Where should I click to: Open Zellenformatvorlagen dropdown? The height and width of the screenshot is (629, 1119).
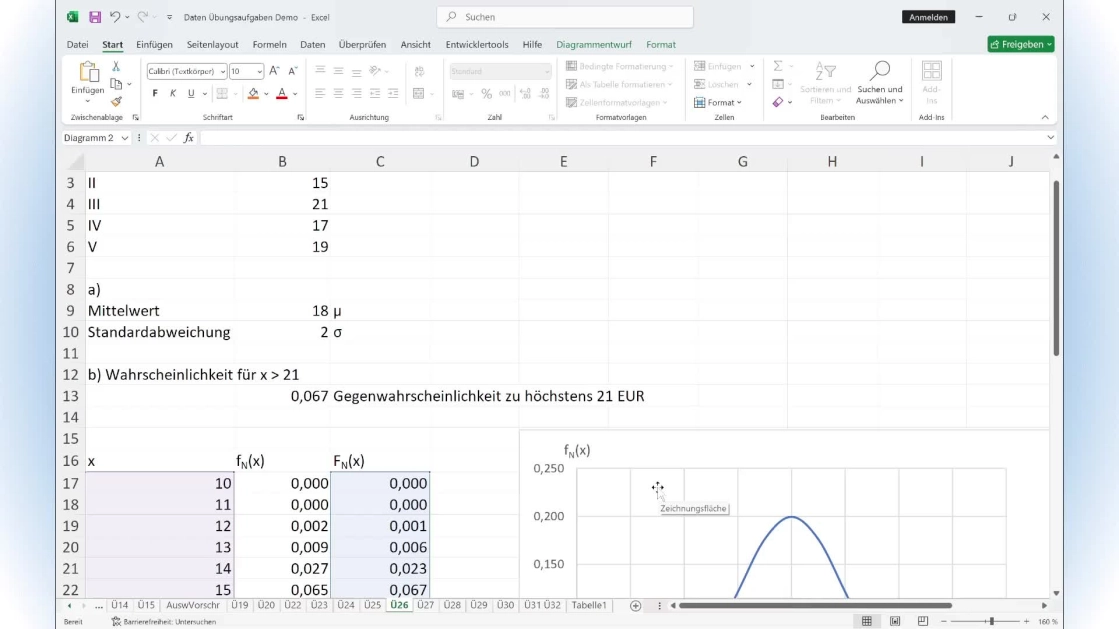pyautogui.click(x=617, y=103)
